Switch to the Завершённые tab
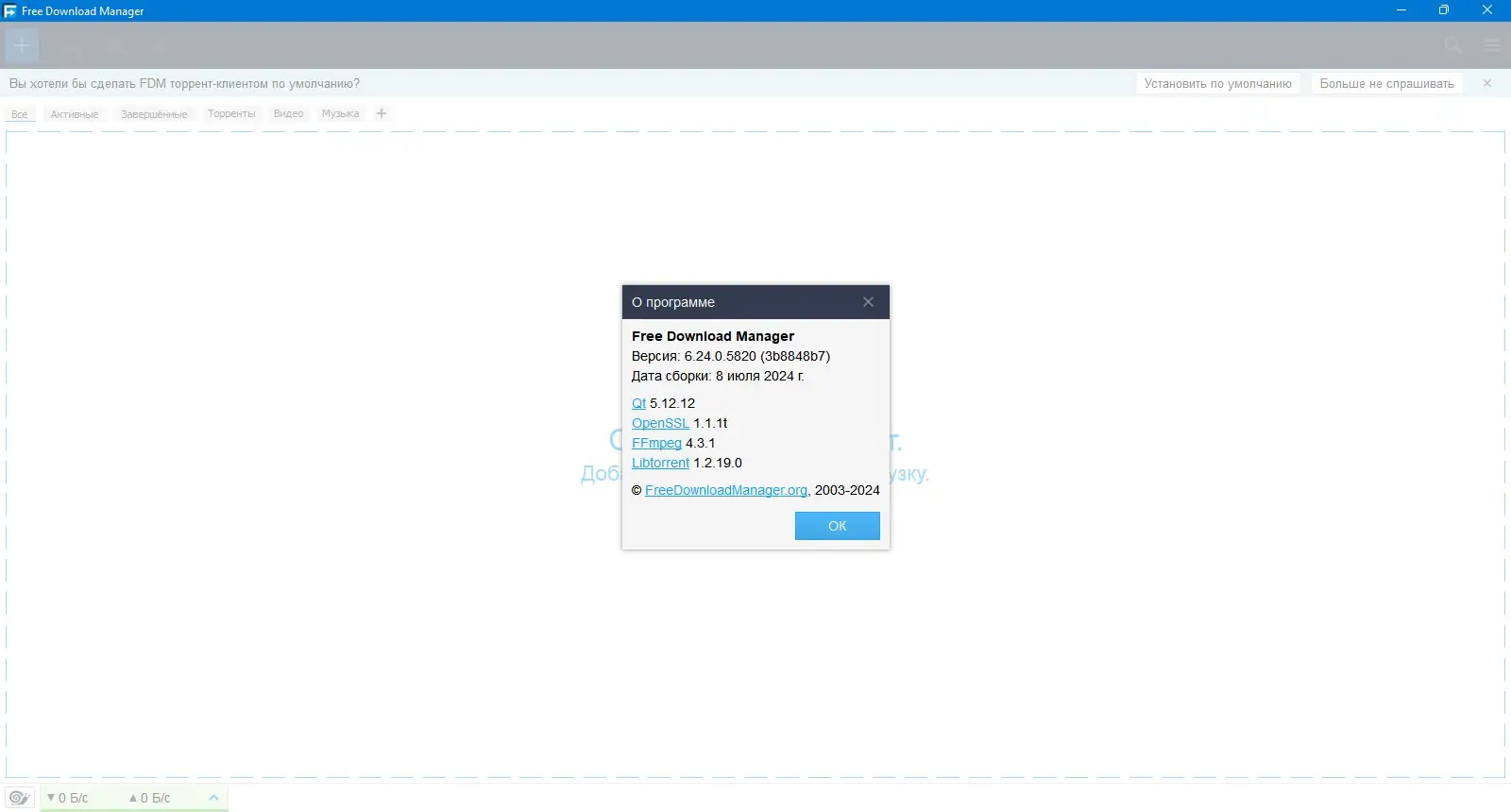1511x812 pixels. pos(154,114)
